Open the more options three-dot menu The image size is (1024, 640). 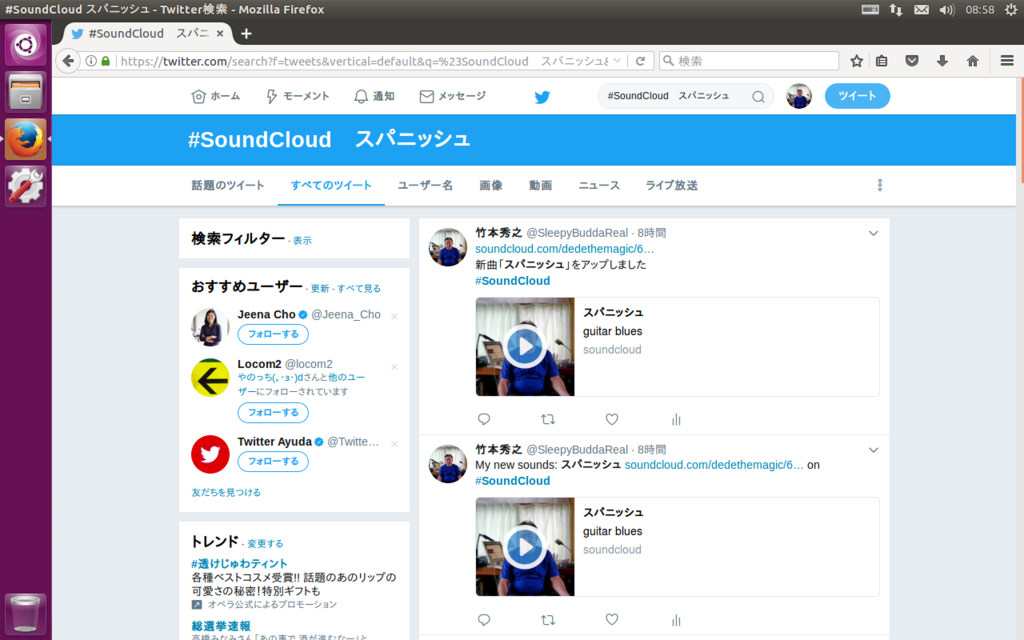tap(880, 185)
